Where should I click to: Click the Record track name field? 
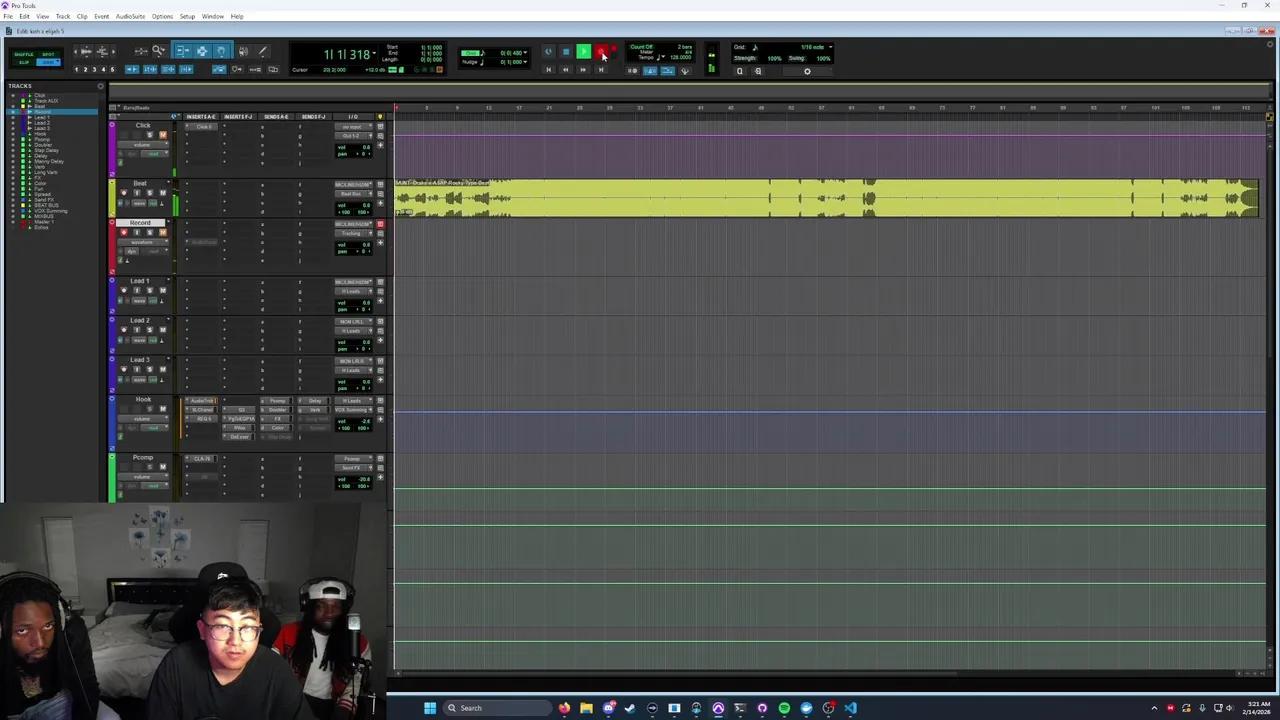(140, 222)
